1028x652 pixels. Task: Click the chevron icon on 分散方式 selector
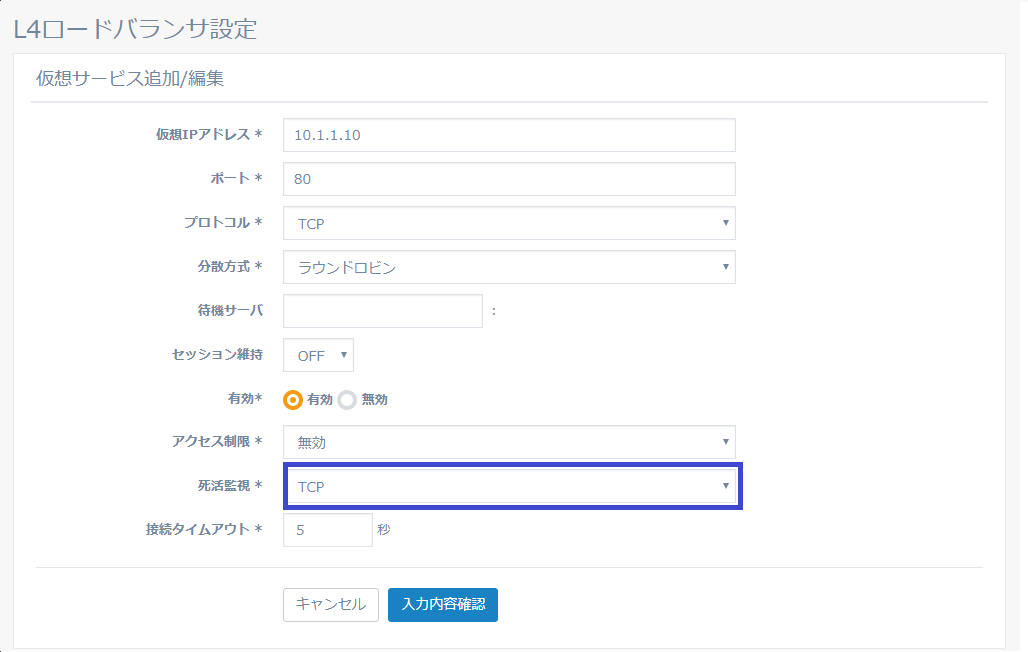point(727,267)
